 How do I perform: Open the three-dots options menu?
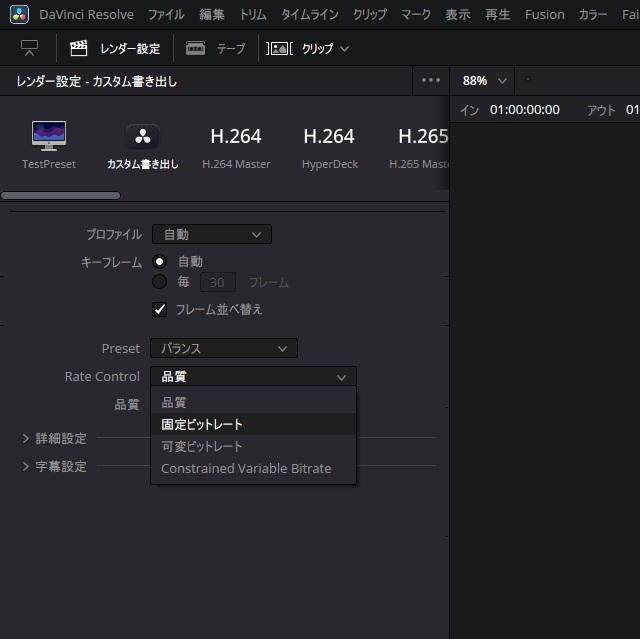click(431, 81)
